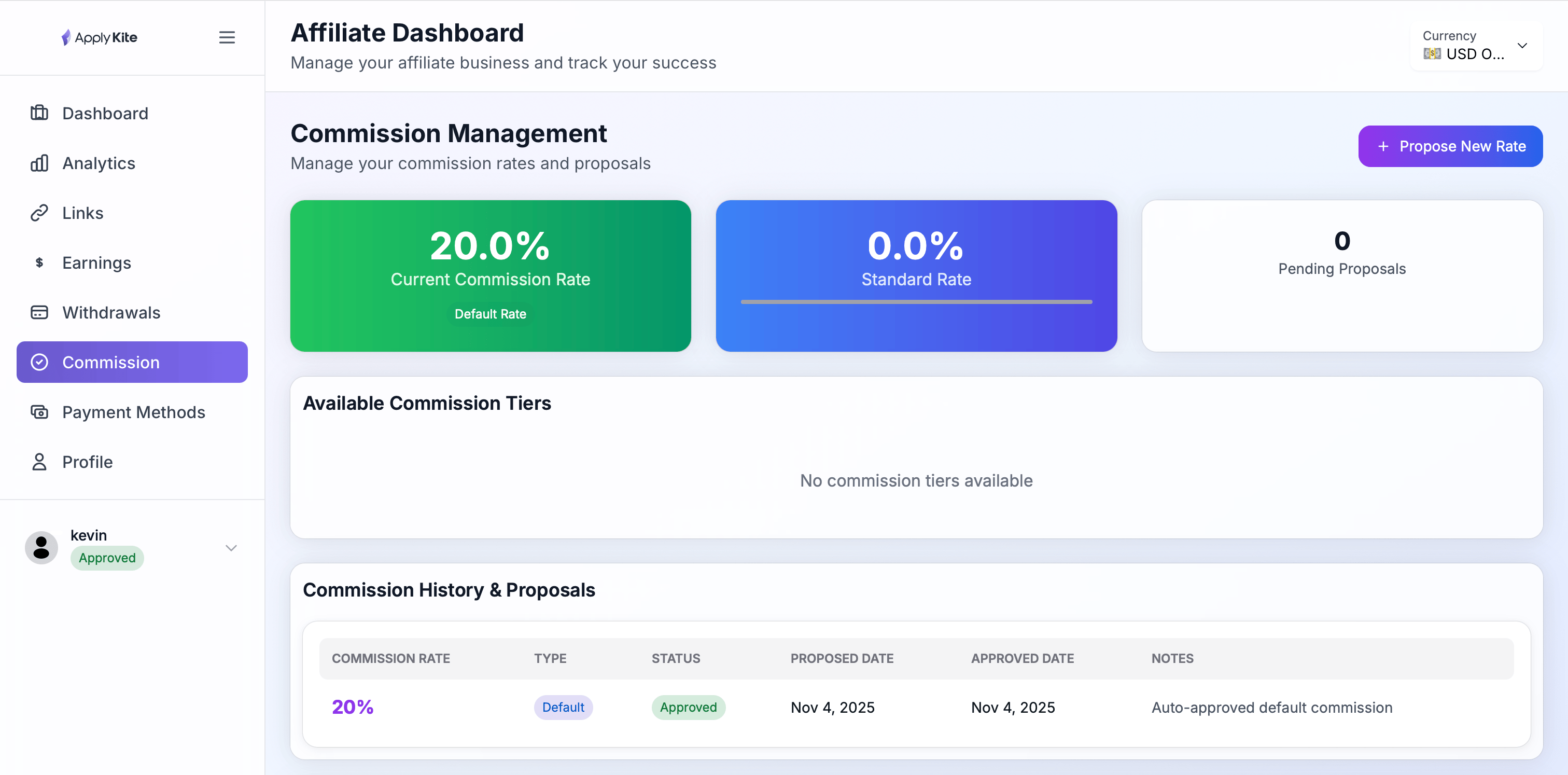Select the 20% commission history row
Image resolution: width=1568 pixels, height=775 pixels.
point(916,708)
